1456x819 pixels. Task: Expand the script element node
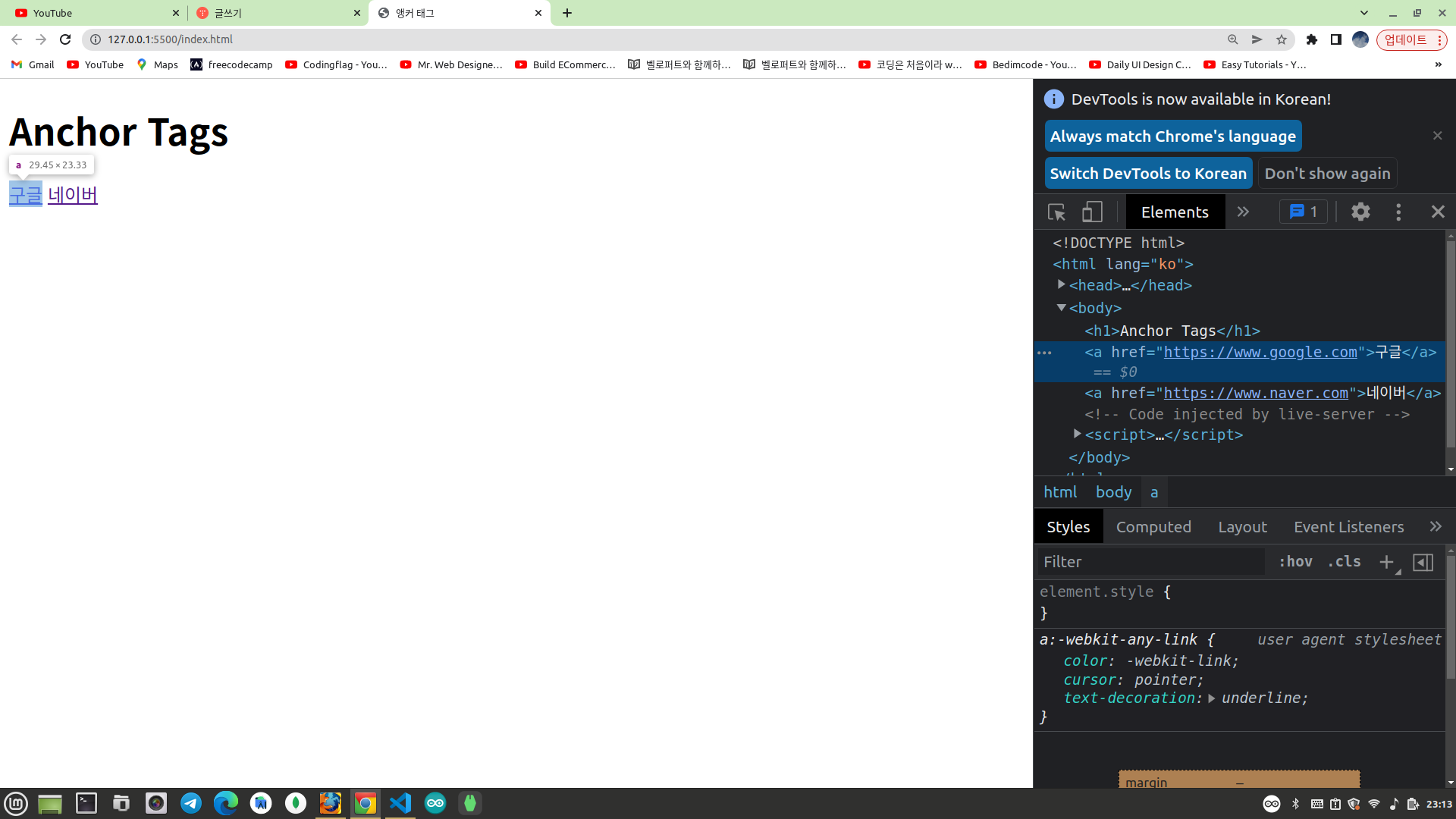tap(1077, 434)
